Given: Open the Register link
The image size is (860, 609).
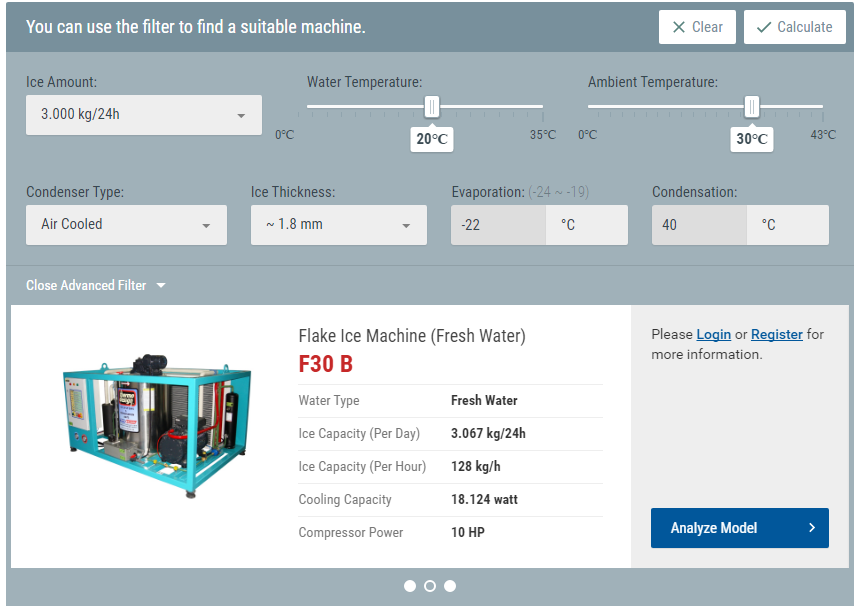Looking at the screenshot, I should click(x=777, y=334).
